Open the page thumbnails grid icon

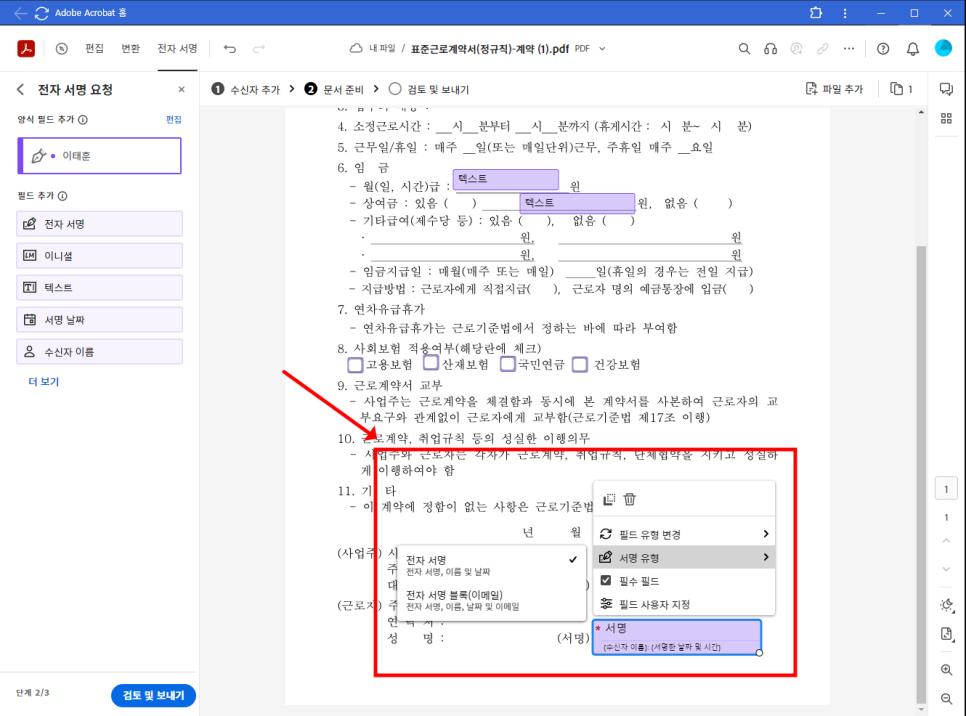946,118
